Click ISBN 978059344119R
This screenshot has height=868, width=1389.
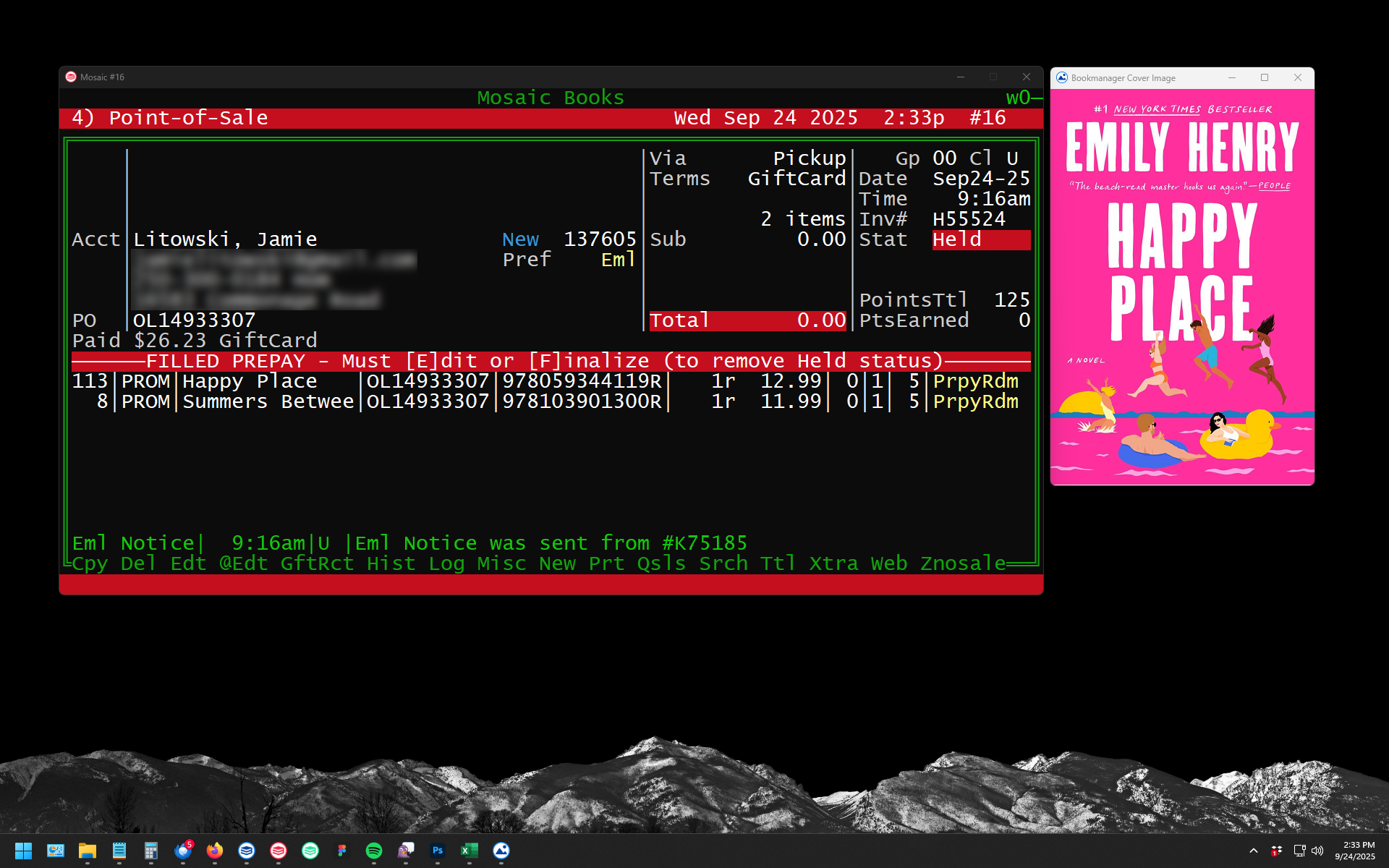click(x=582, y=381)
